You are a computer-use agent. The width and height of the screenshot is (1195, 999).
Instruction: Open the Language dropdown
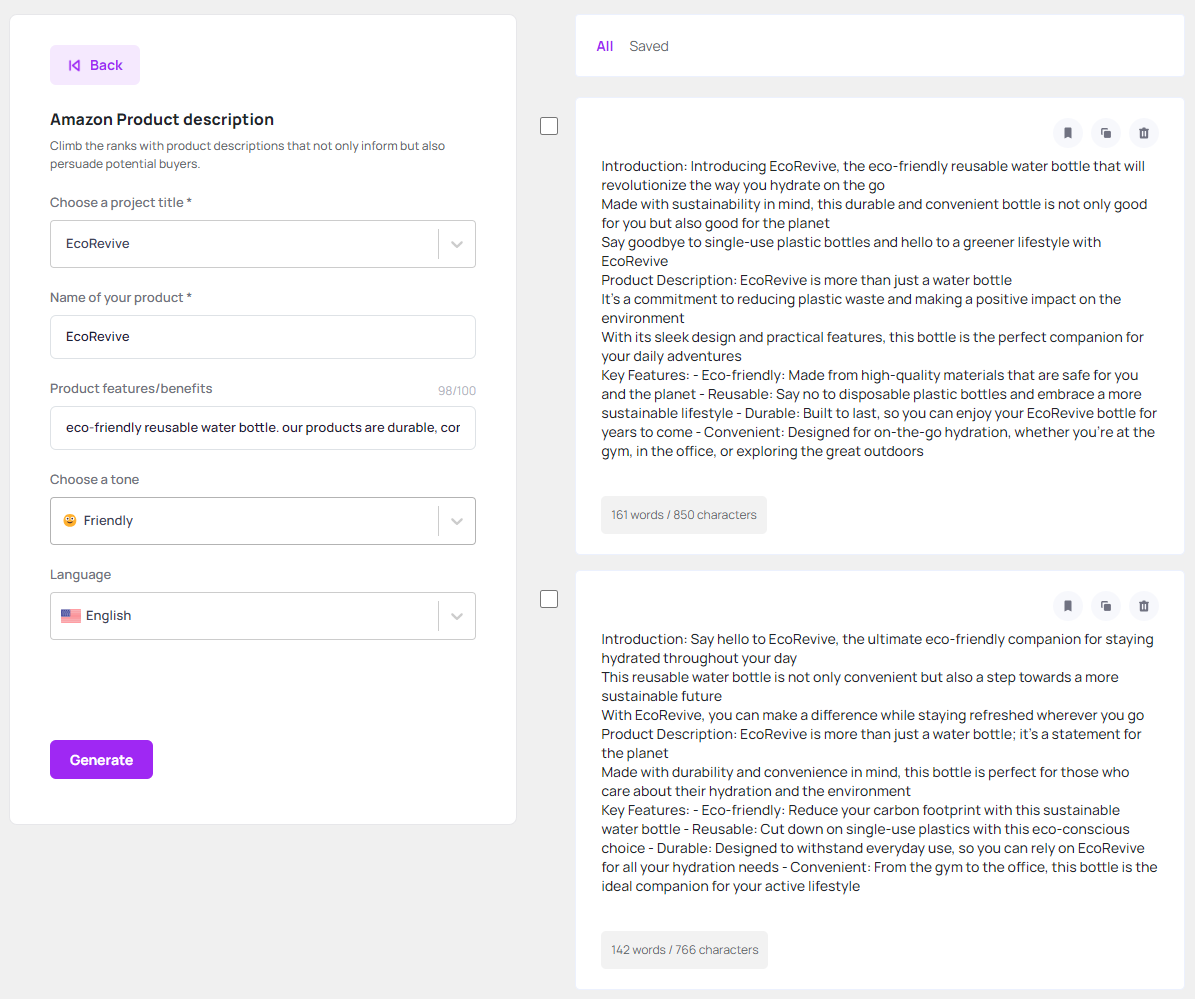(263, 616)
